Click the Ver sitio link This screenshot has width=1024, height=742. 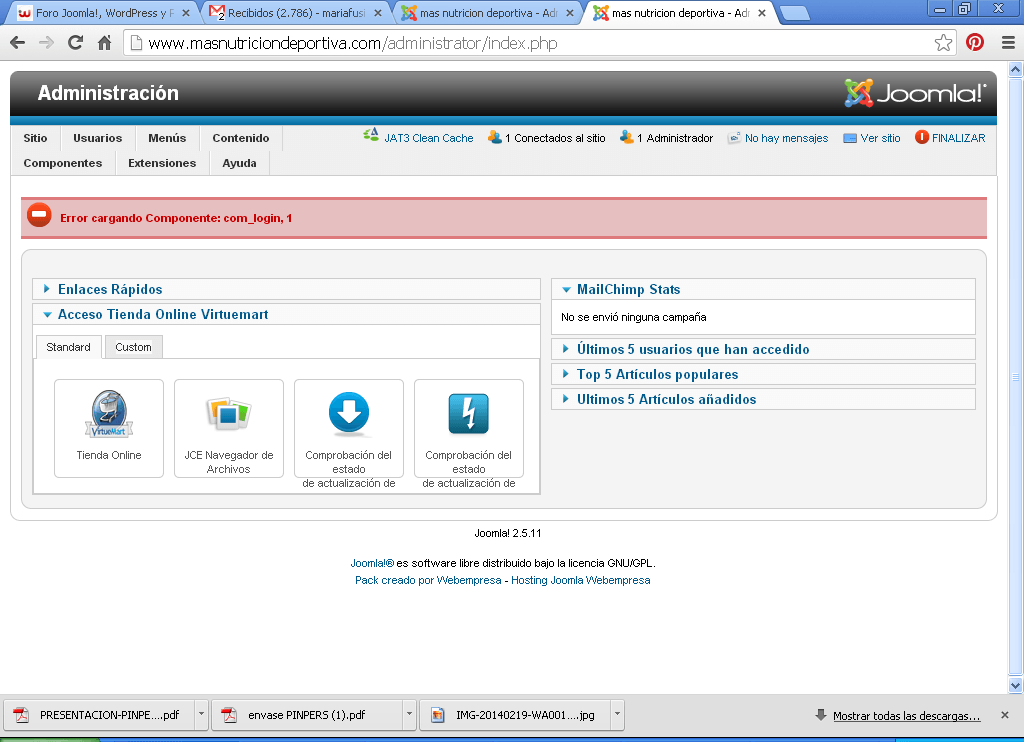[x=880, y=138]
